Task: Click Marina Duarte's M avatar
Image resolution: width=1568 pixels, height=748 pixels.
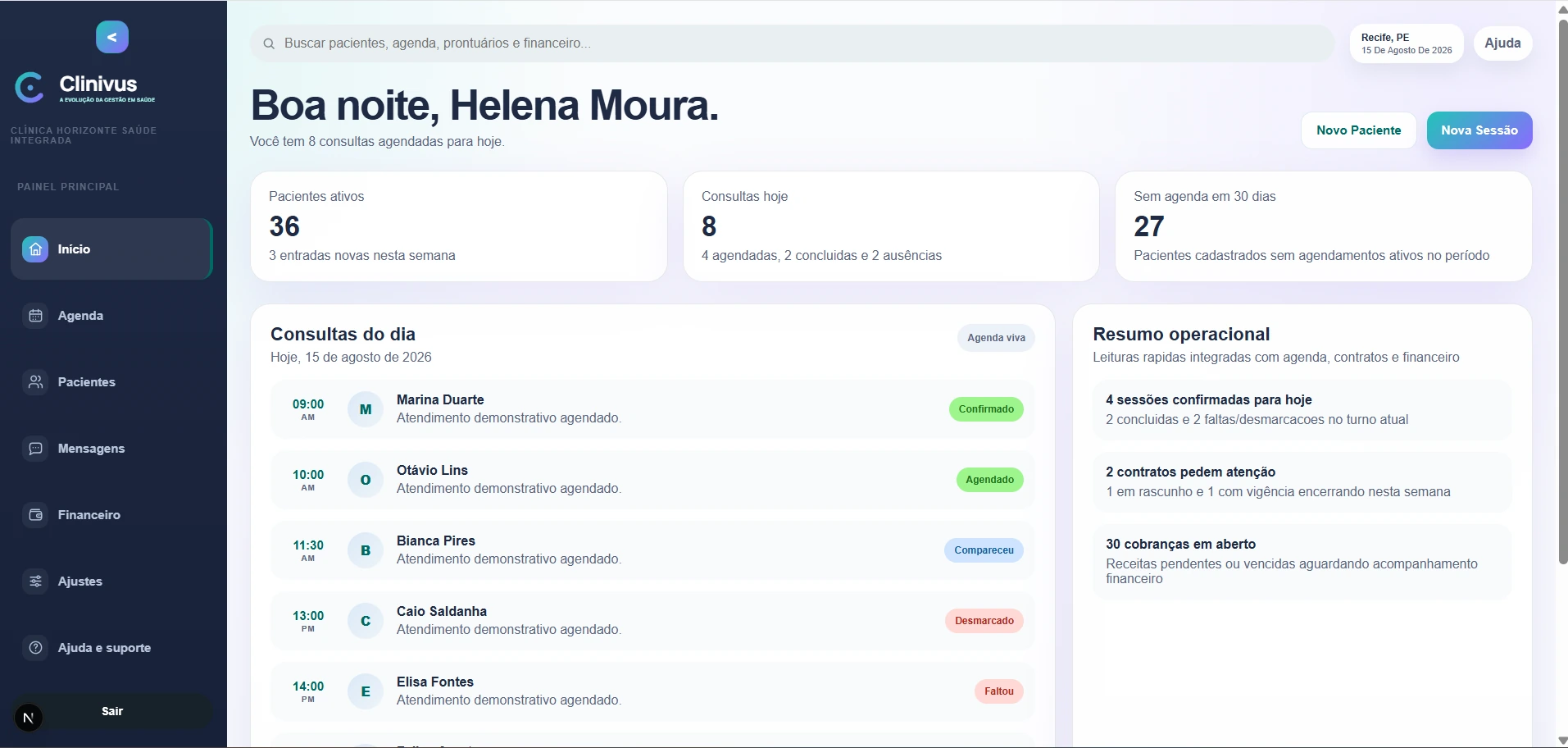Action: [366, 409]
